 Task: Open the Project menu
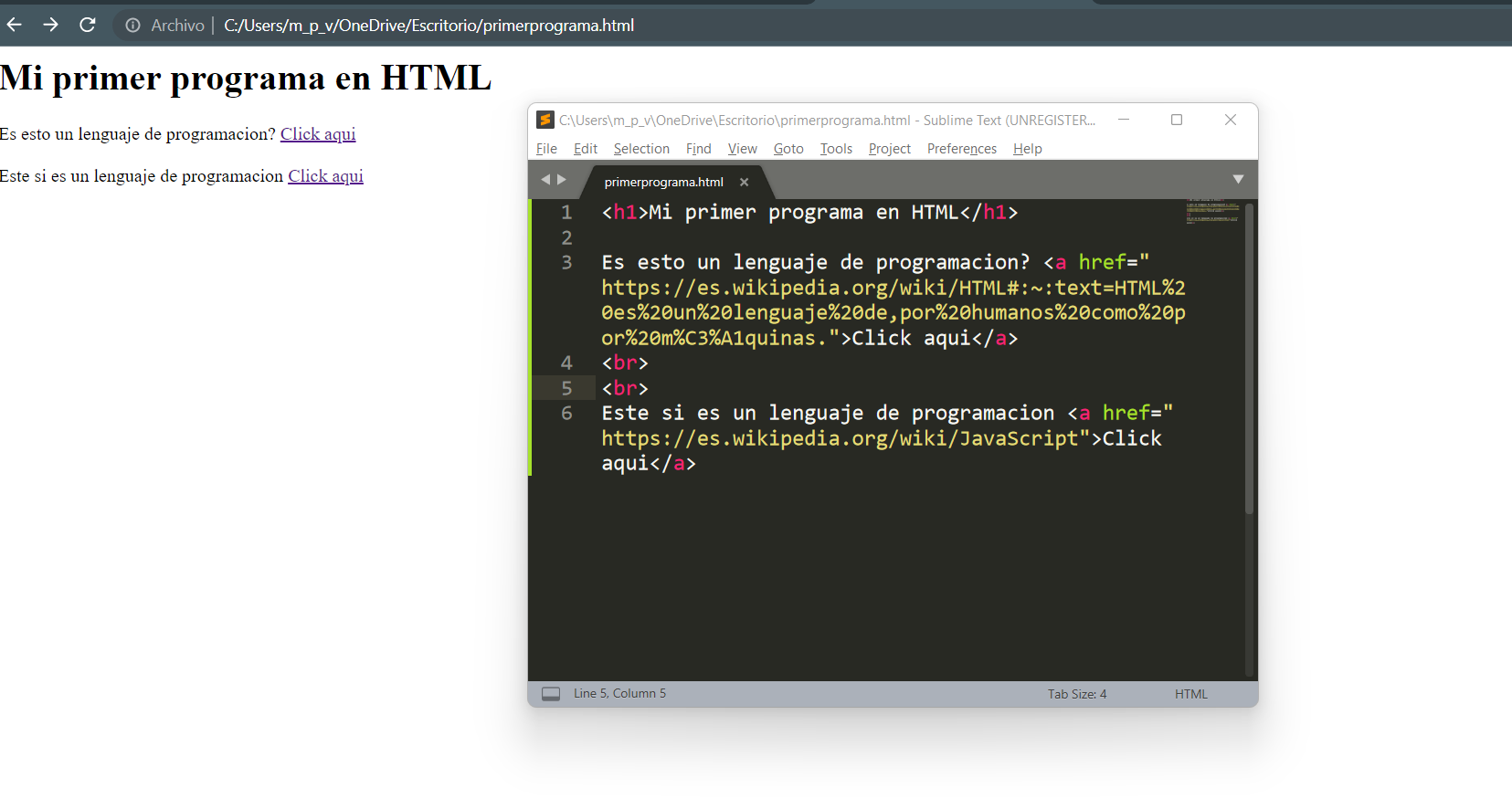pyautogui.click(x=890, y=149)
